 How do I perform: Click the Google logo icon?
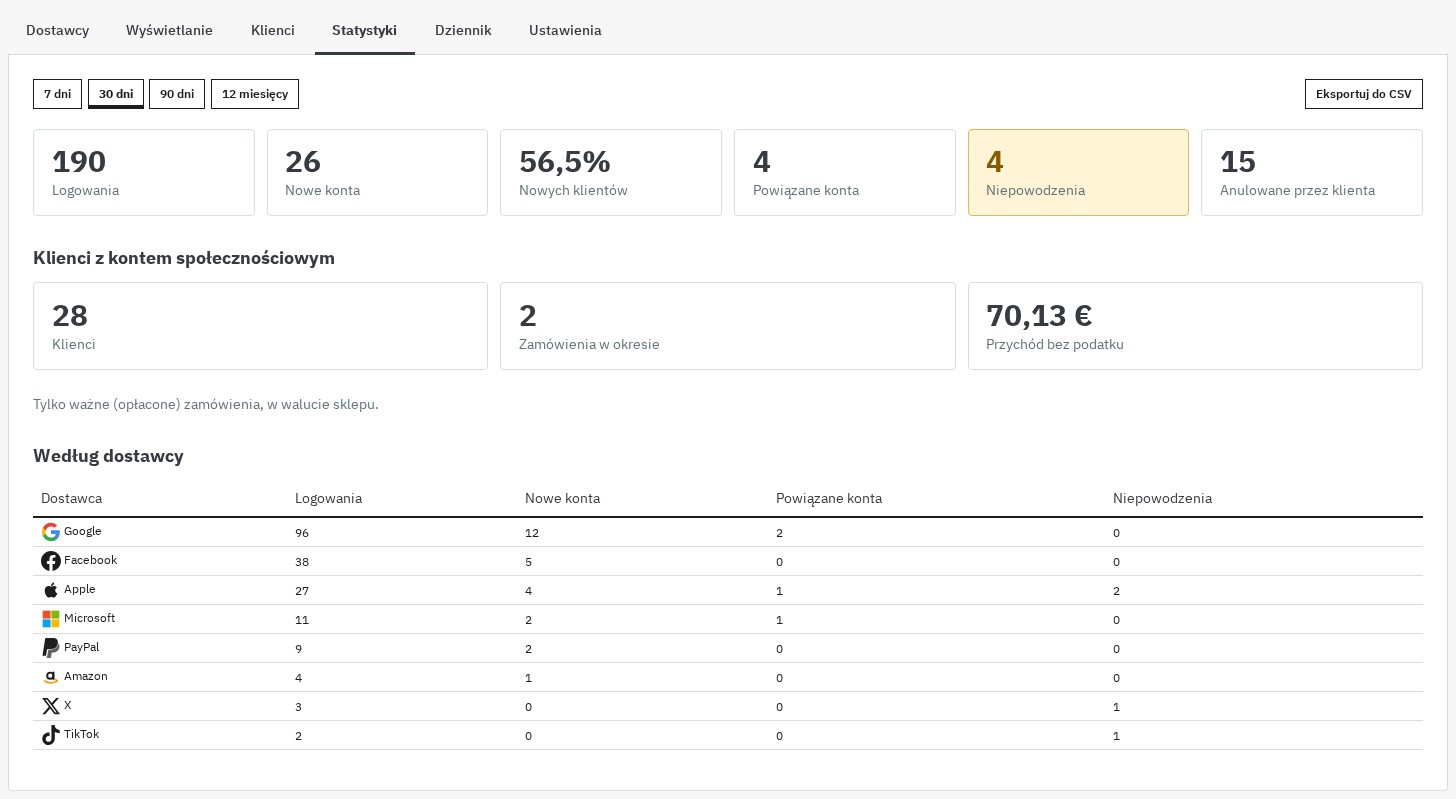pos(51,532)
